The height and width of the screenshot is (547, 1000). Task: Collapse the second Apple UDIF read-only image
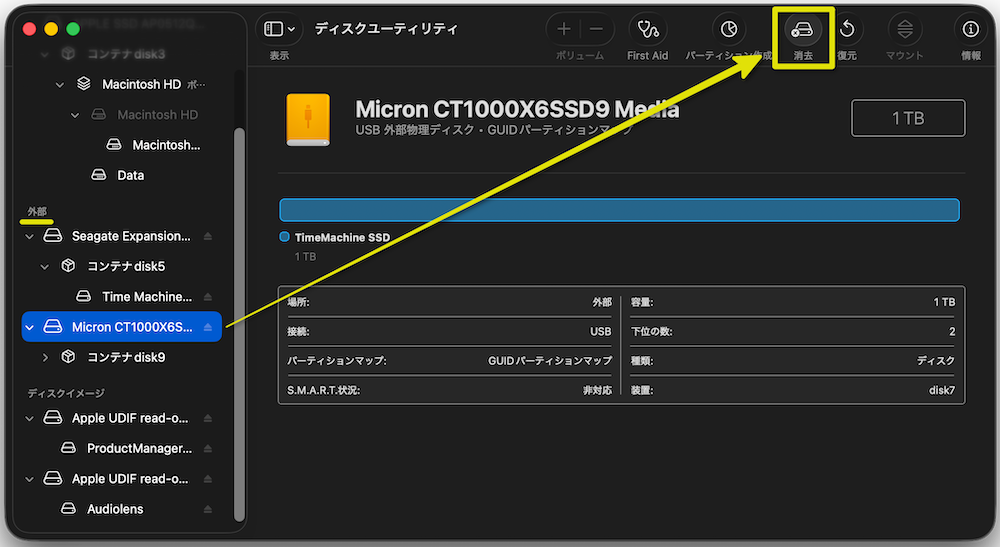click(x=29, y=479)
